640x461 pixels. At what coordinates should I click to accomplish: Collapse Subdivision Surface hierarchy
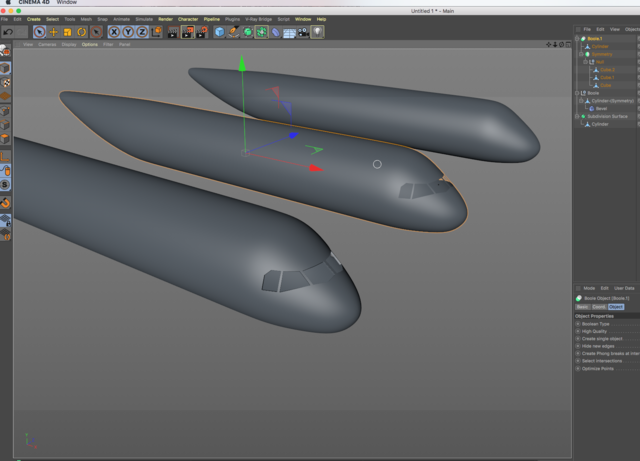(x=577, y=116)
